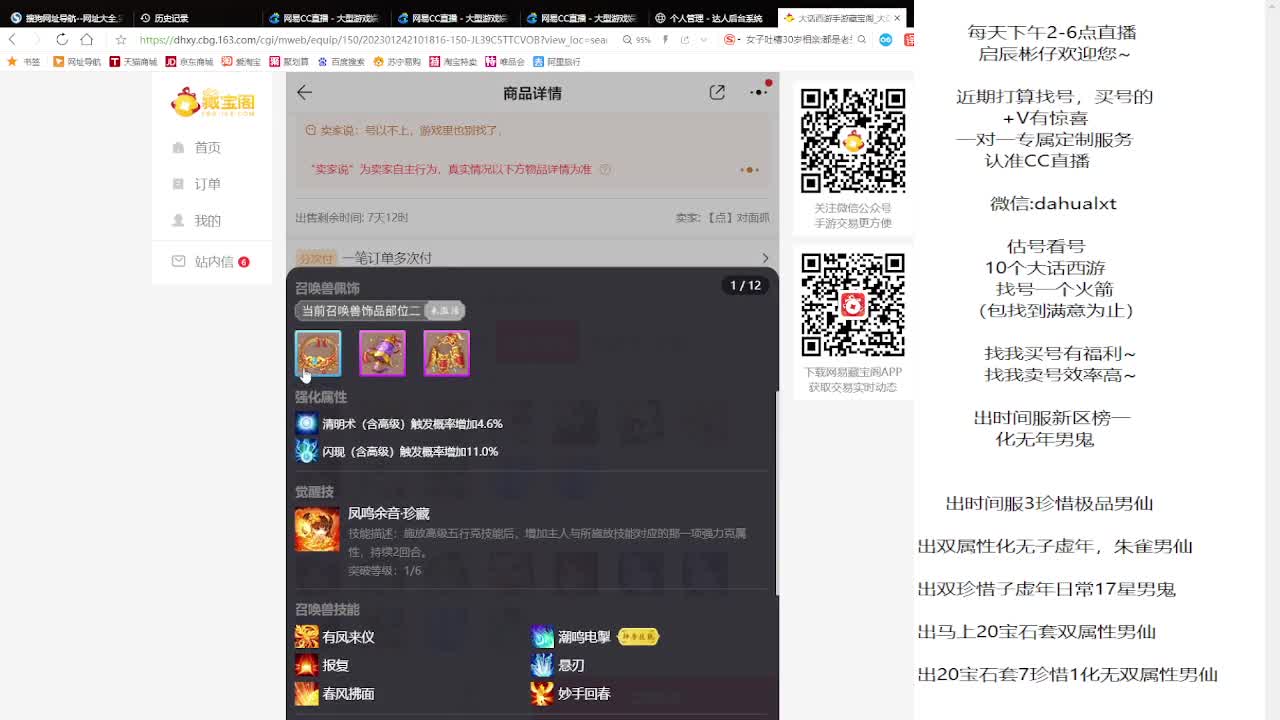Viewport: 1280px width, 720px height.
Task: Click the 清明术 skill icon
Action: click(306, 423)
